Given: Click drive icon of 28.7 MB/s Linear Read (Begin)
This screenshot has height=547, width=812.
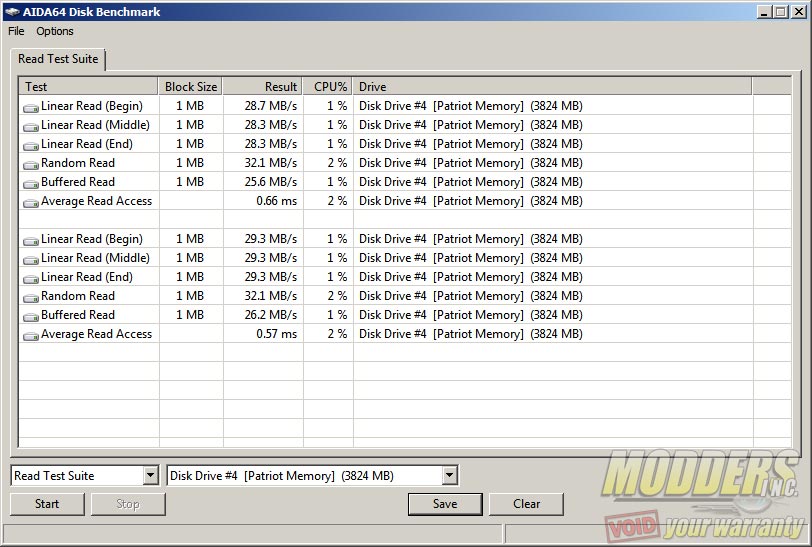Looking at the screenshot, I should [31, 108].
